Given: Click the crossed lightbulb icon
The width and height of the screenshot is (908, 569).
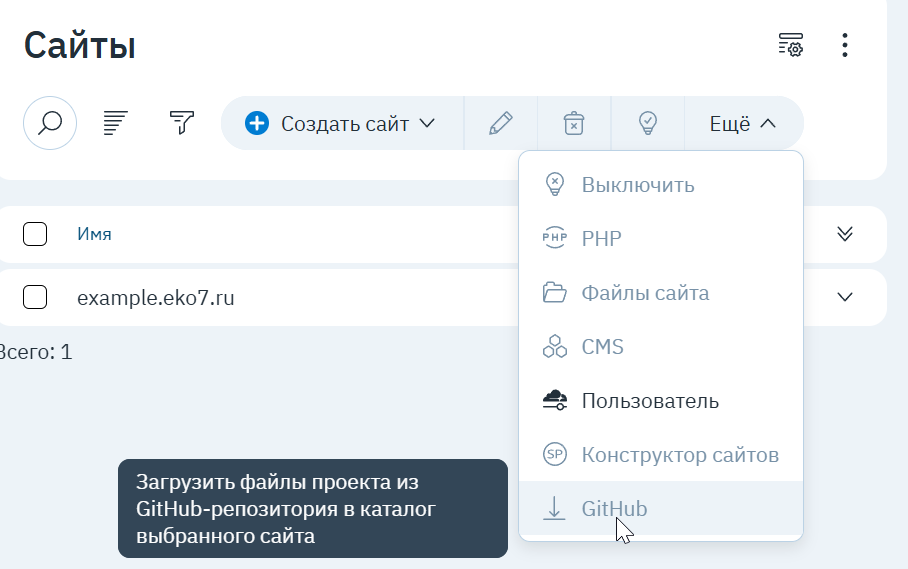Looking at the screenshot, I should (555, 185).
